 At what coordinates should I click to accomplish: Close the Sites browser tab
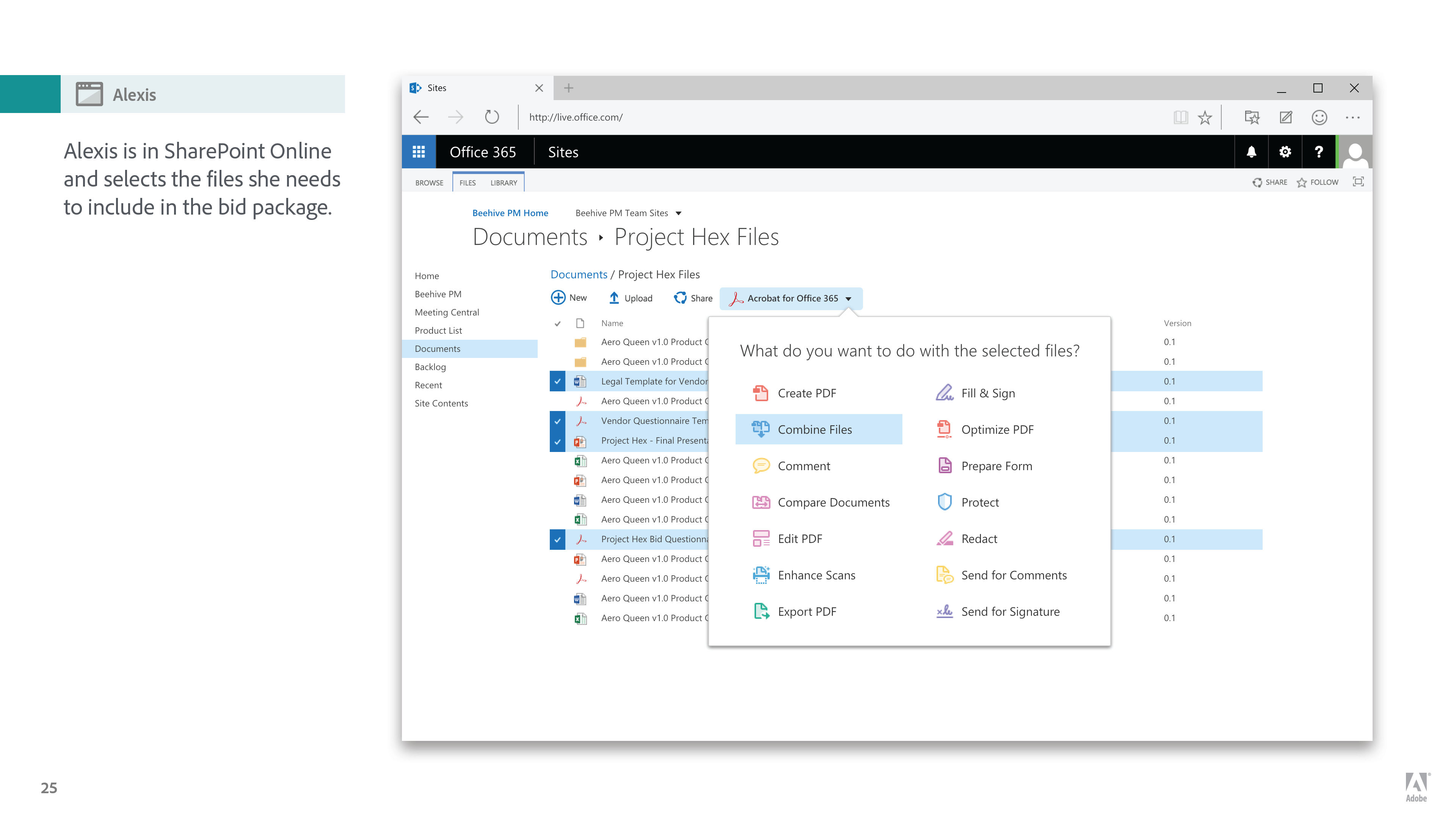539,88
